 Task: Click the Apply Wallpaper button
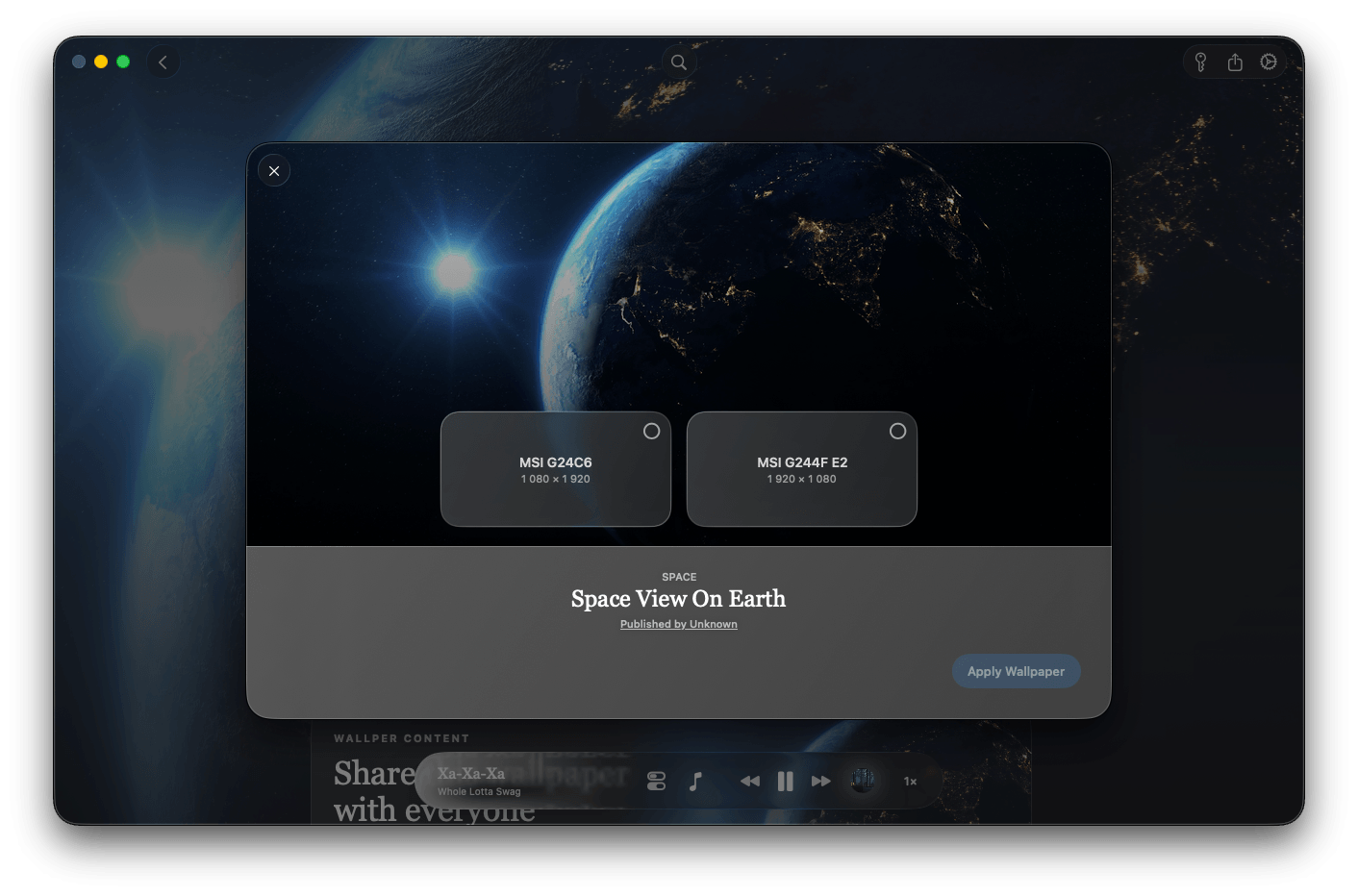pos(1016,671)
